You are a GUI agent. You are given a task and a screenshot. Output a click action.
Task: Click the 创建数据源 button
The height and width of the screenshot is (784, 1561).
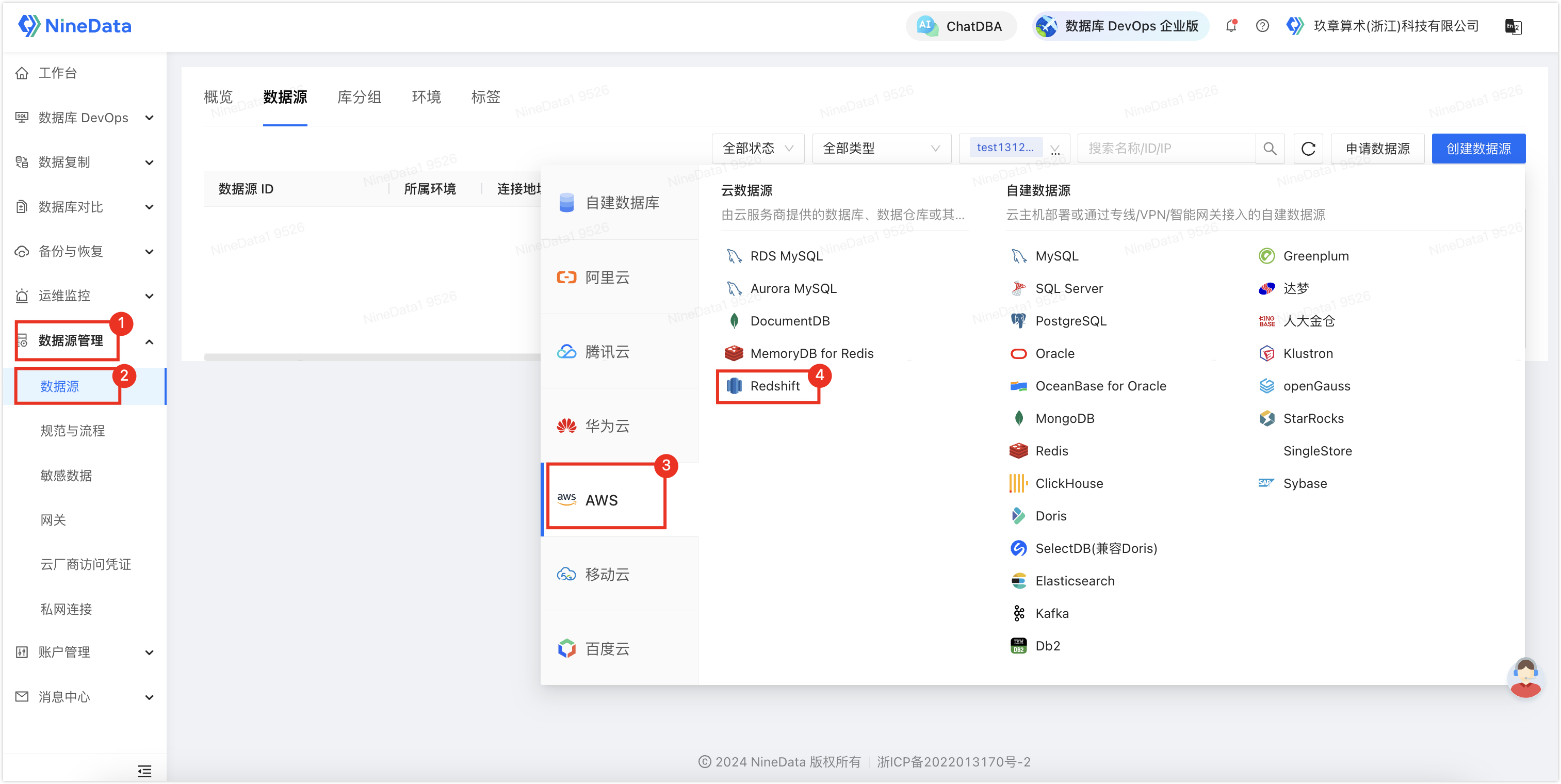(x=1478, y=149)
